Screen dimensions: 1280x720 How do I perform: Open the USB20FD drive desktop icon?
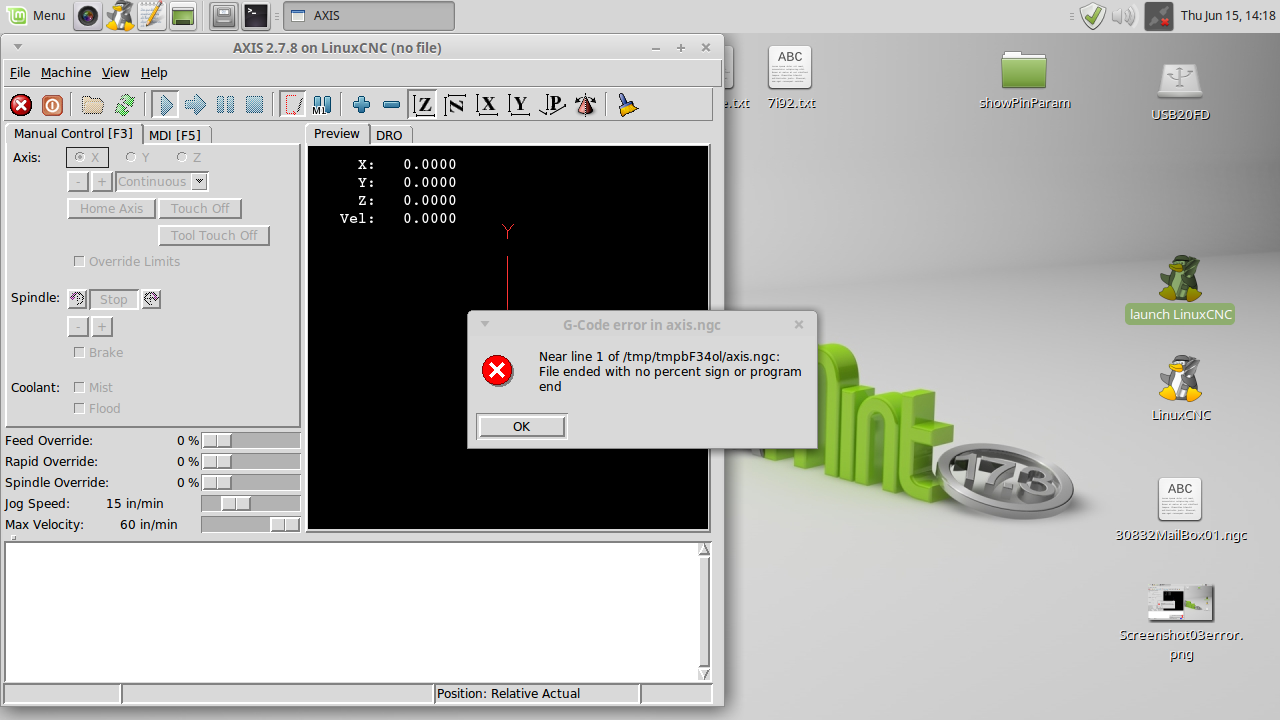pyautogui.click(x=1181, y=92)
